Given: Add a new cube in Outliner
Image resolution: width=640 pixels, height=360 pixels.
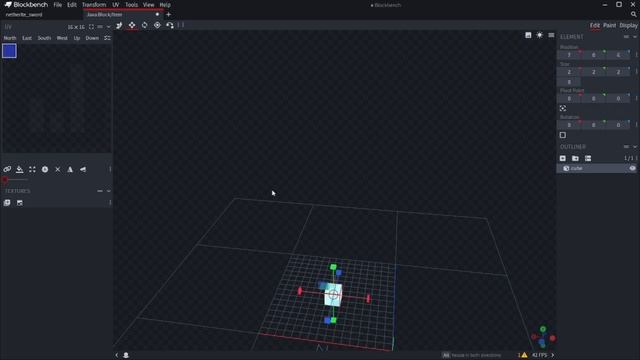Looking at the screenshot, I should (x=563, y=158).
